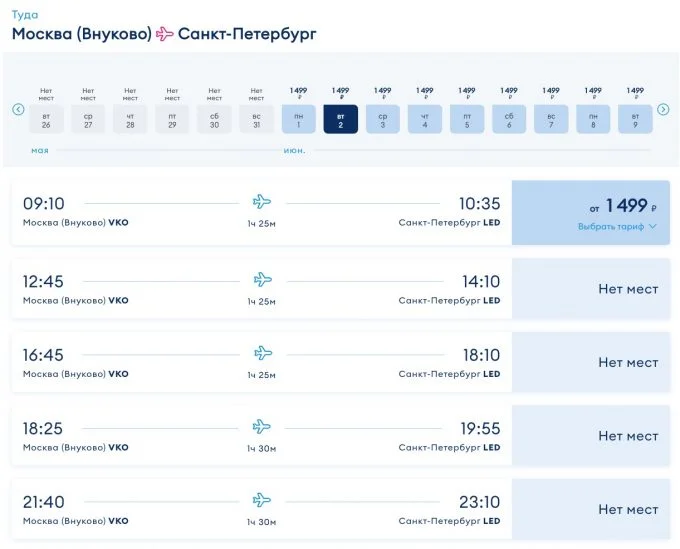Screen dimensions: 680x549
Task: Click plane icon on 16:45 flight
Action: 263,353
